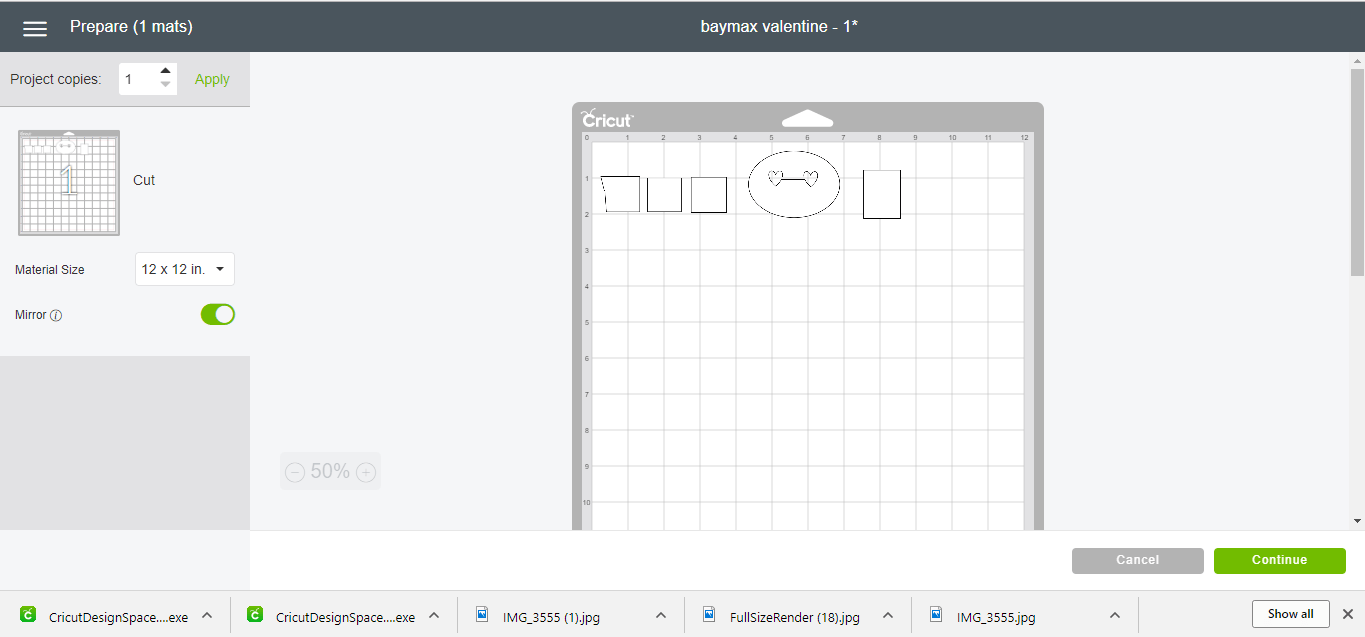This screenshot has height=637, width=1365.
Task: Select the oval shape with hearts on mat
Action: point(794,184)
